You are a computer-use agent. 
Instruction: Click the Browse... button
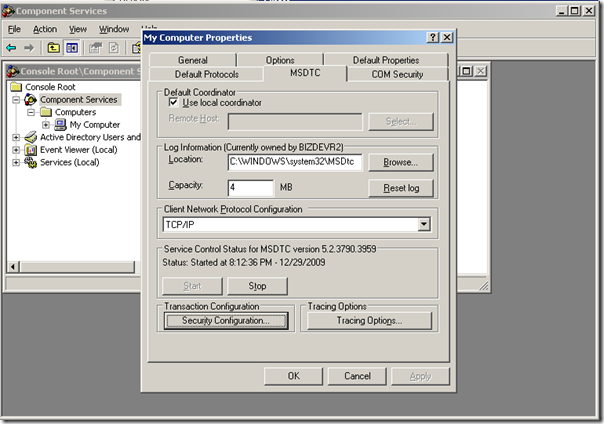point(401,163)
